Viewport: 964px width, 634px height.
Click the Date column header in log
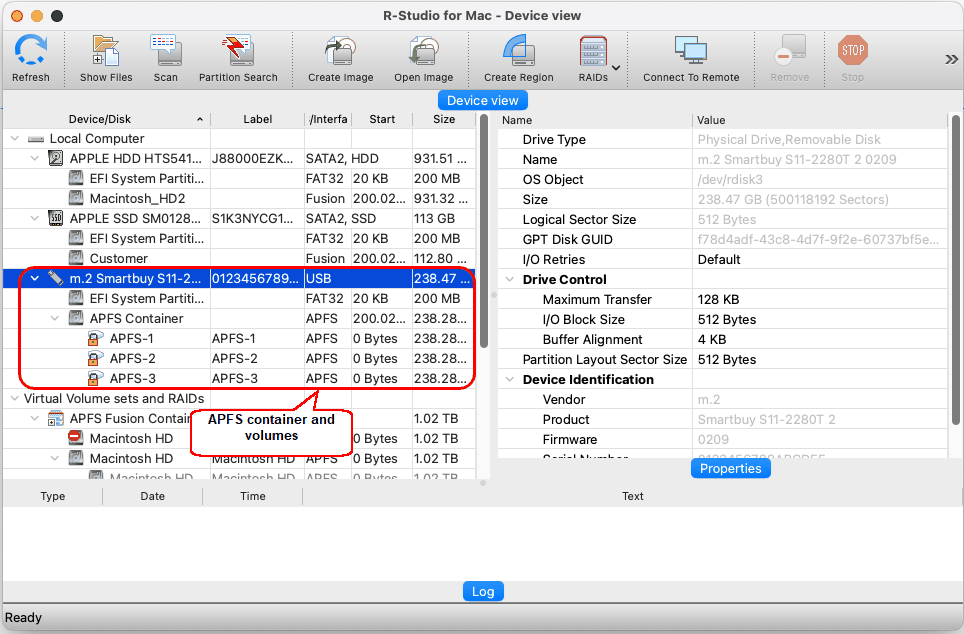[152, 496]
